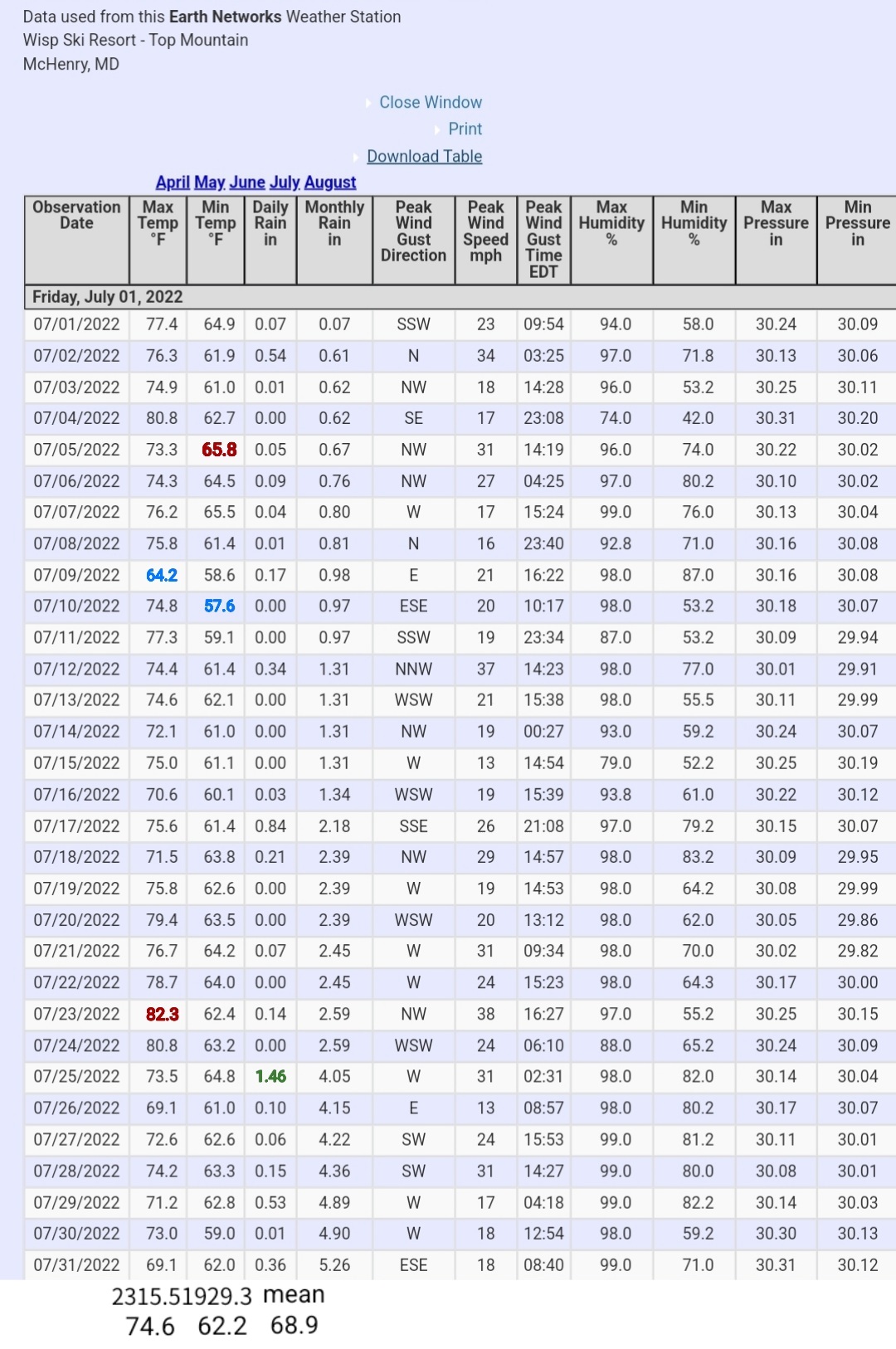Screen dimensions: 896x1349
Task: Click the Daily Rain column header
Action: [270, 239]
